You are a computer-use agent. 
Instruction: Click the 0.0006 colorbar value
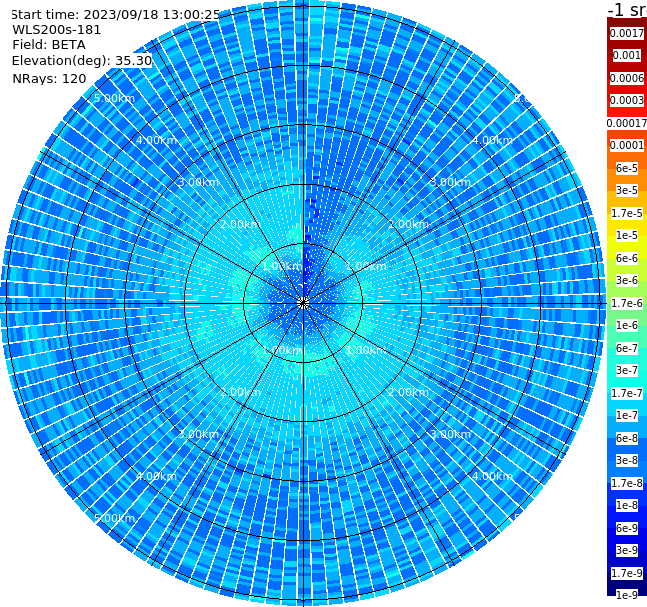pos(627,78)
